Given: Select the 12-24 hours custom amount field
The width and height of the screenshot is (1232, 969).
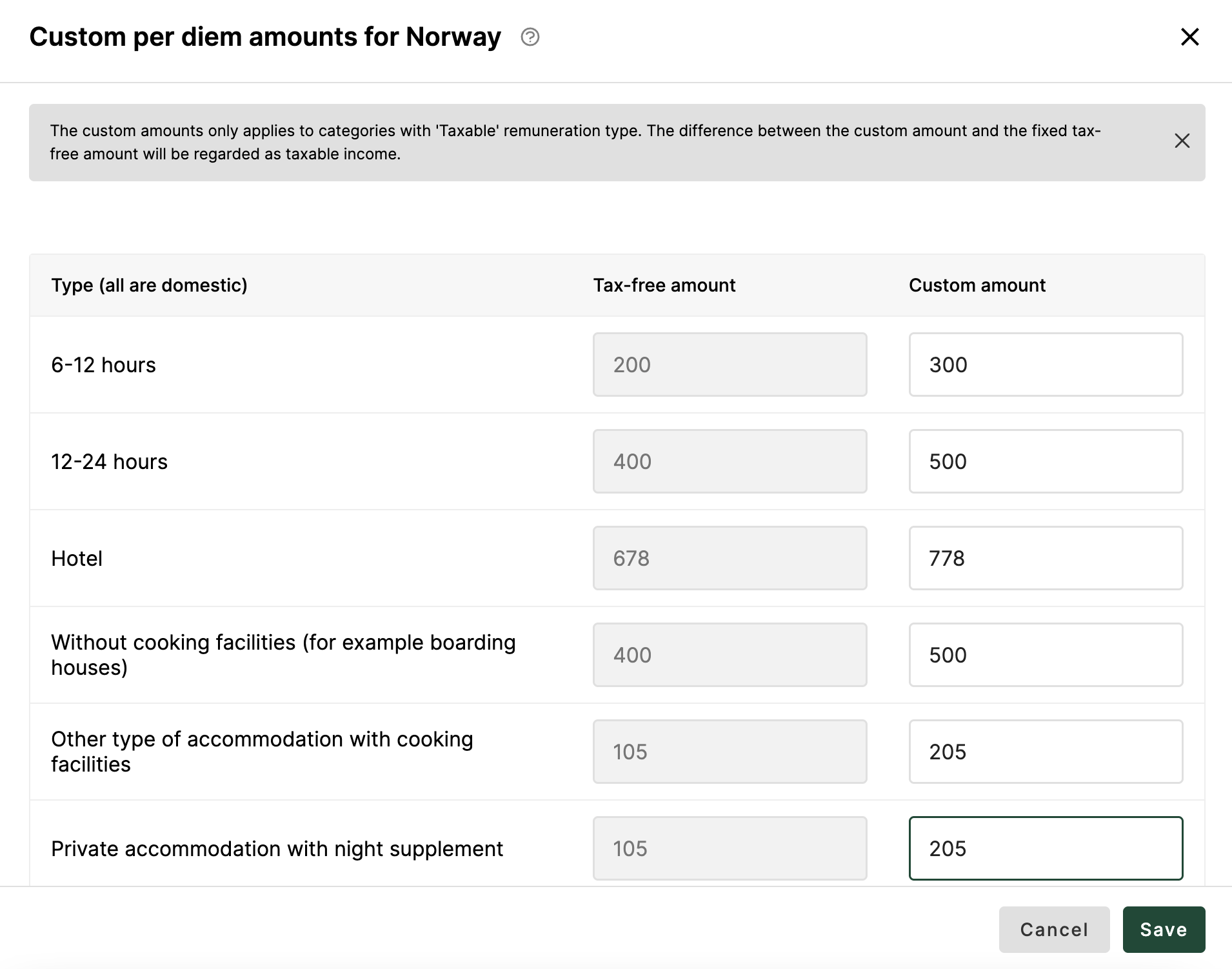Looking at the screenshot, I should [1045, 461].
